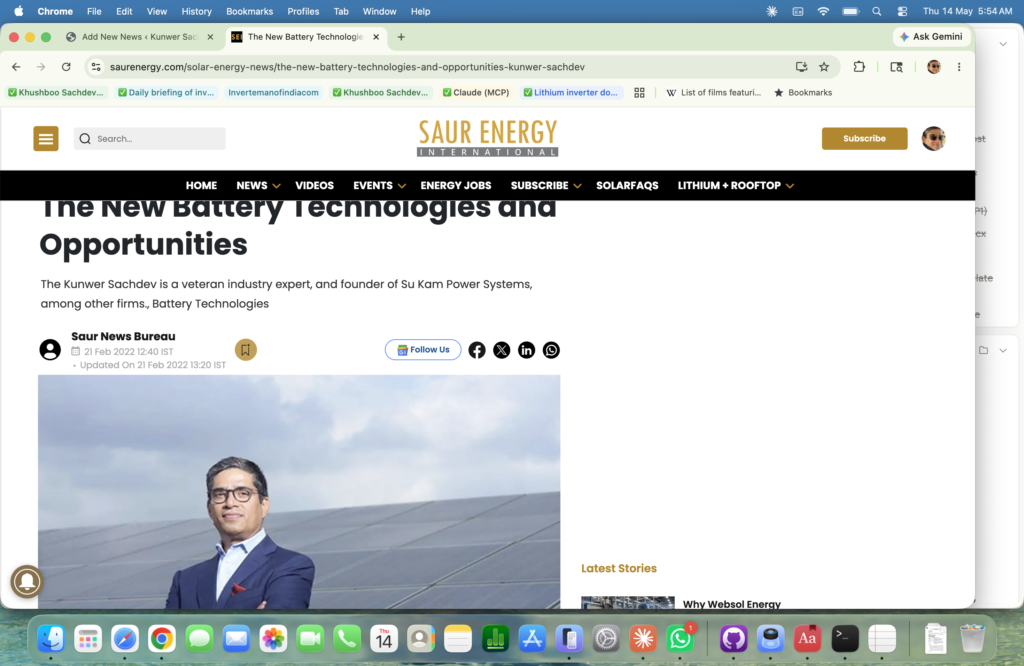The height and width of the screenshot is (666, 1024).
Task: Open the Profiles menu in the menu bar
Action: [303, 11]
